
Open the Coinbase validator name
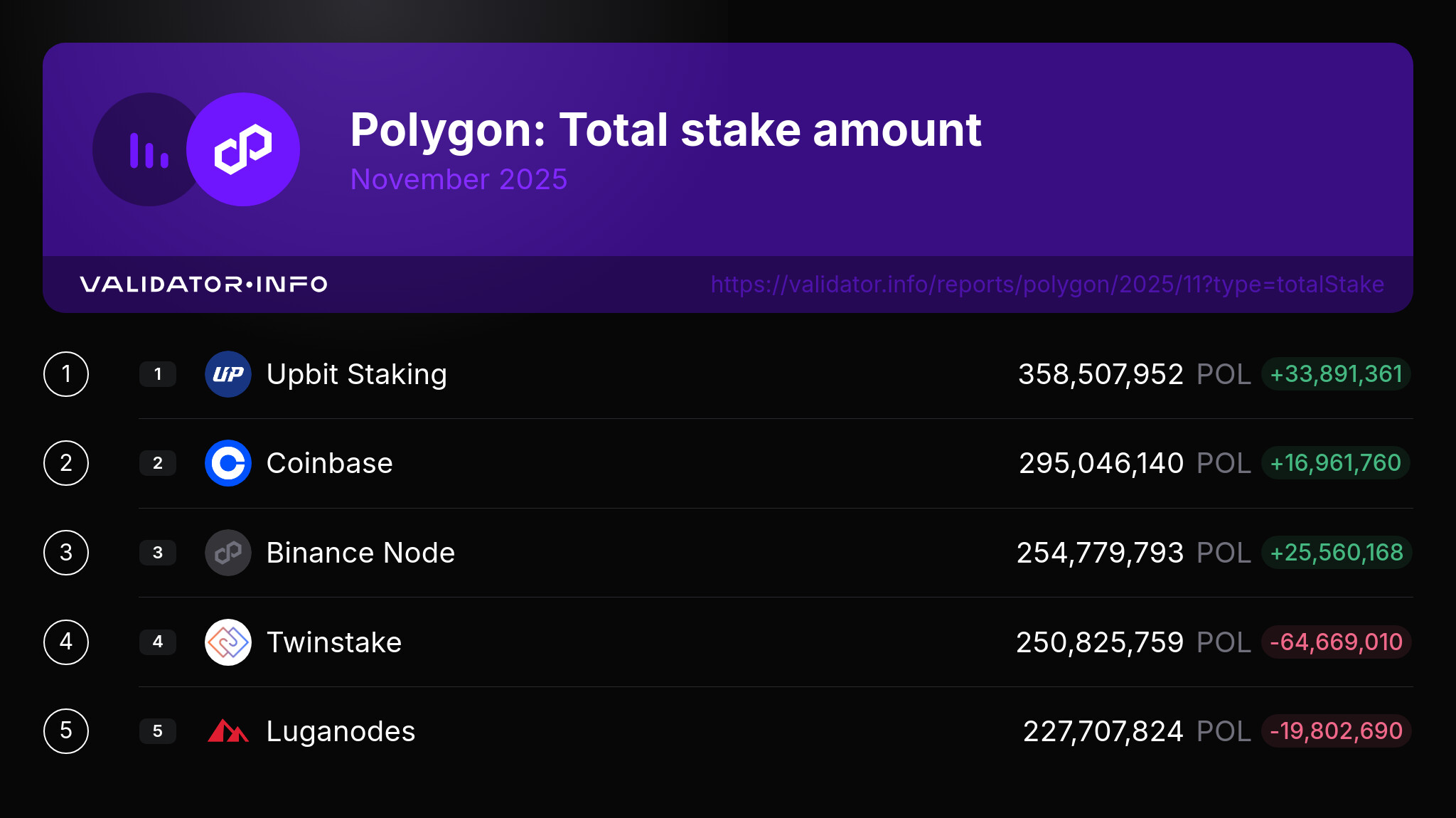[329, 463]
